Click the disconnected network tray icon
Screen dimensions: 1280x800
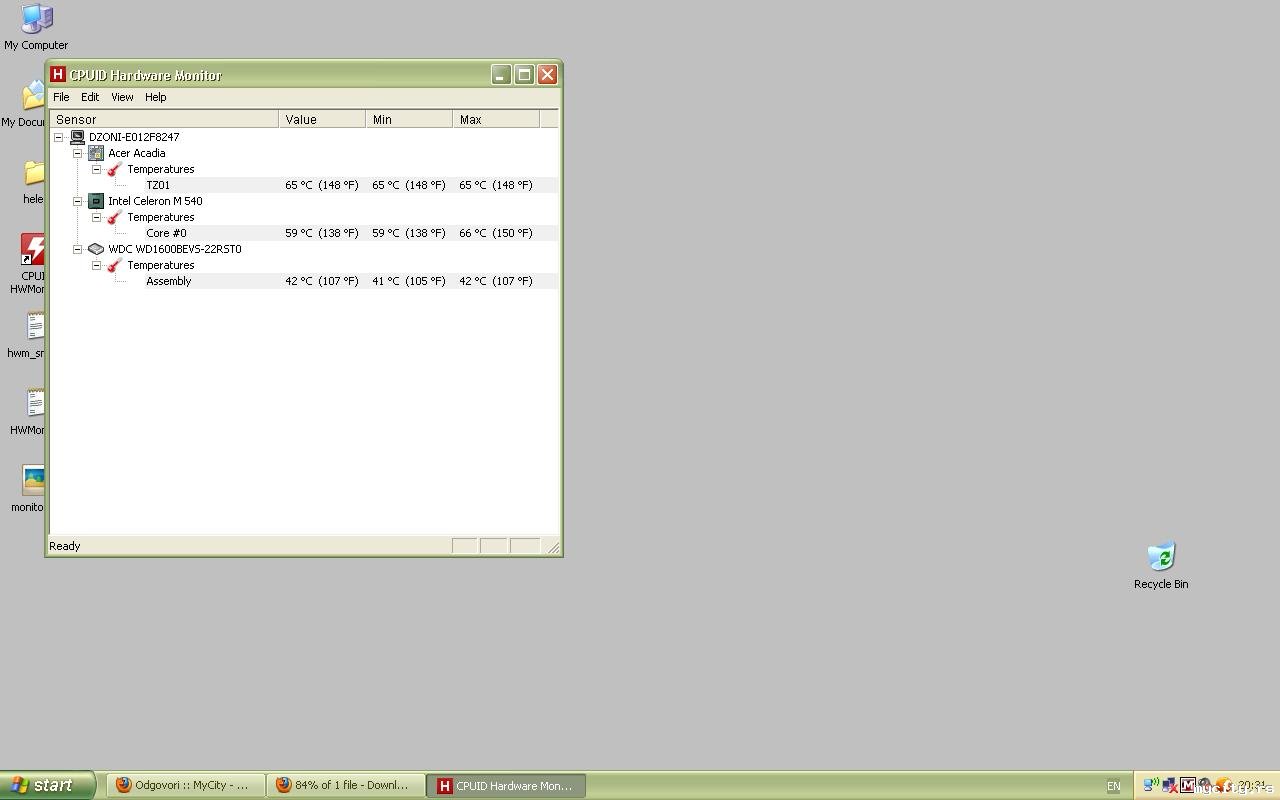(1169, 785)
